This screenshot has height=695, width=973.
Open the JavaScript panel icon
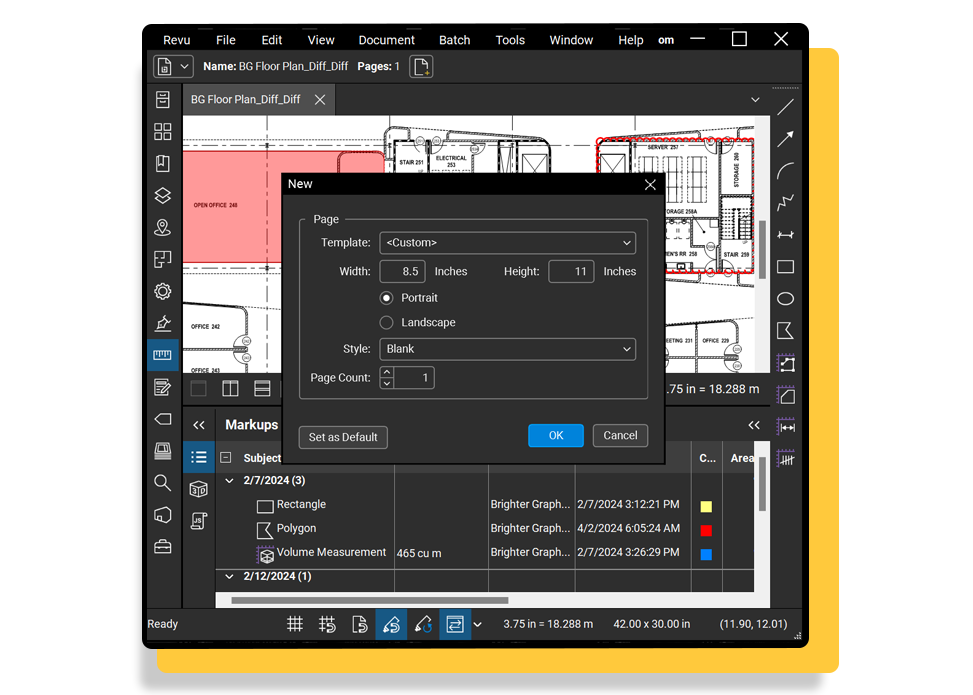click(x=199, y=521)
